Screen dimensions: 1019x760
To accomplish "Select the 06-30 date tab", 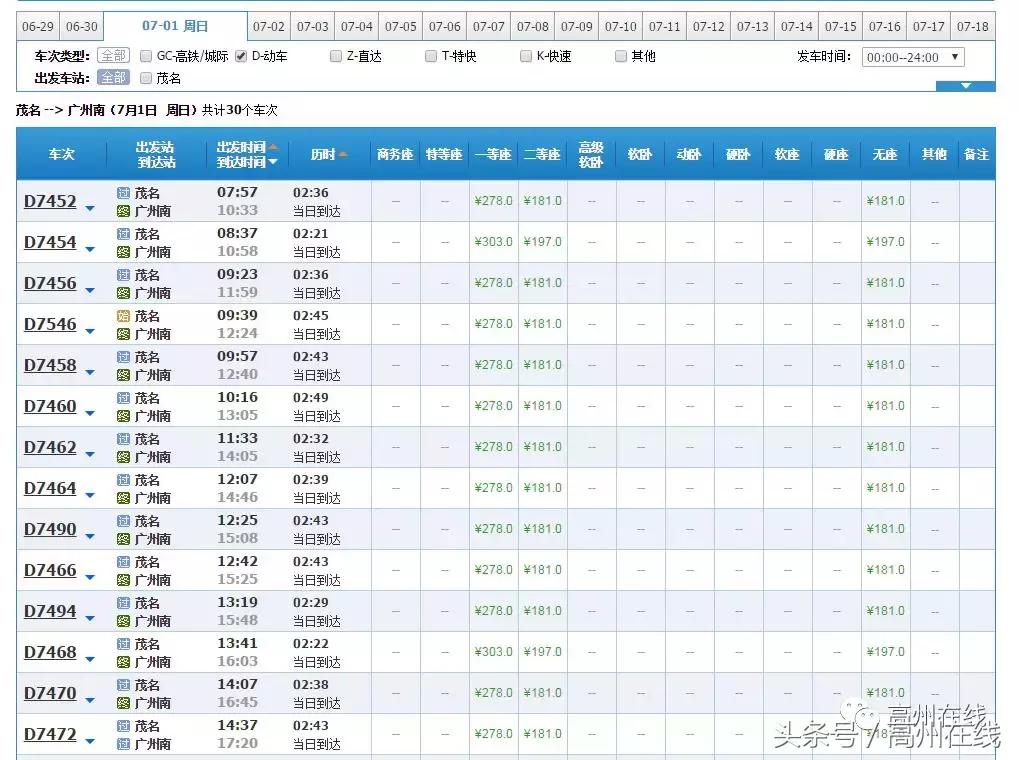I will 82,27.
